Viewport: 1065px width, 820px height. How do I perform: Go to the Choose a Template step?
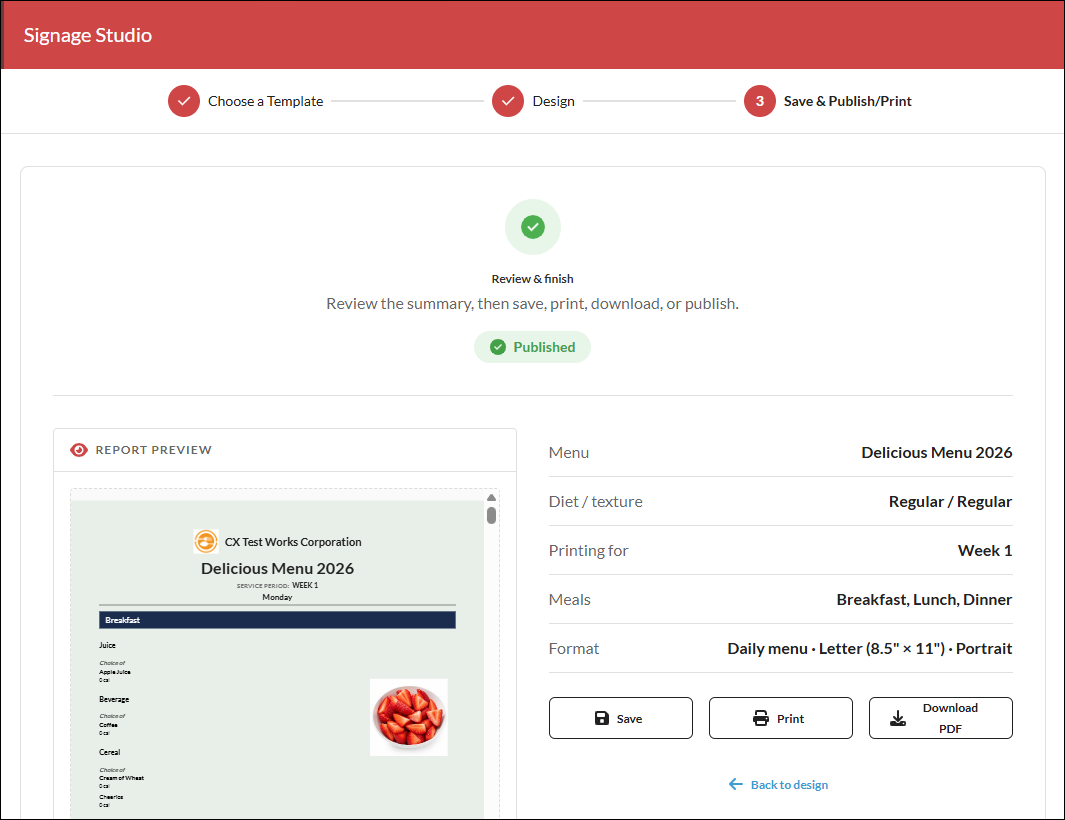(x=266, y=101)
